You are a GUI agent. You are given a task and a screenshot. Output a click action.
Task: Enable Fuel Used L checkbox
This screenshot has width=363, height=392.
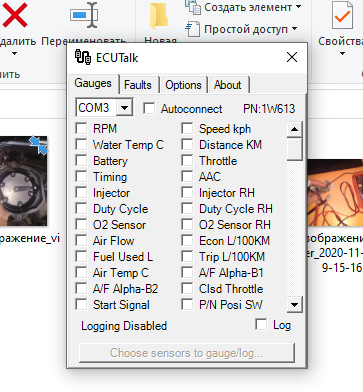(x=81, y=256)
